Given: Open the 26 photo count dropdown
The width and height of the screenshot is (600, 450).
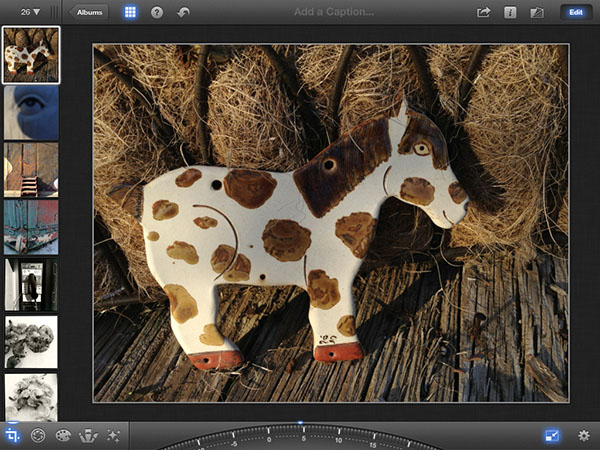Looking at the screenshot, I should (x=30, y=12).
